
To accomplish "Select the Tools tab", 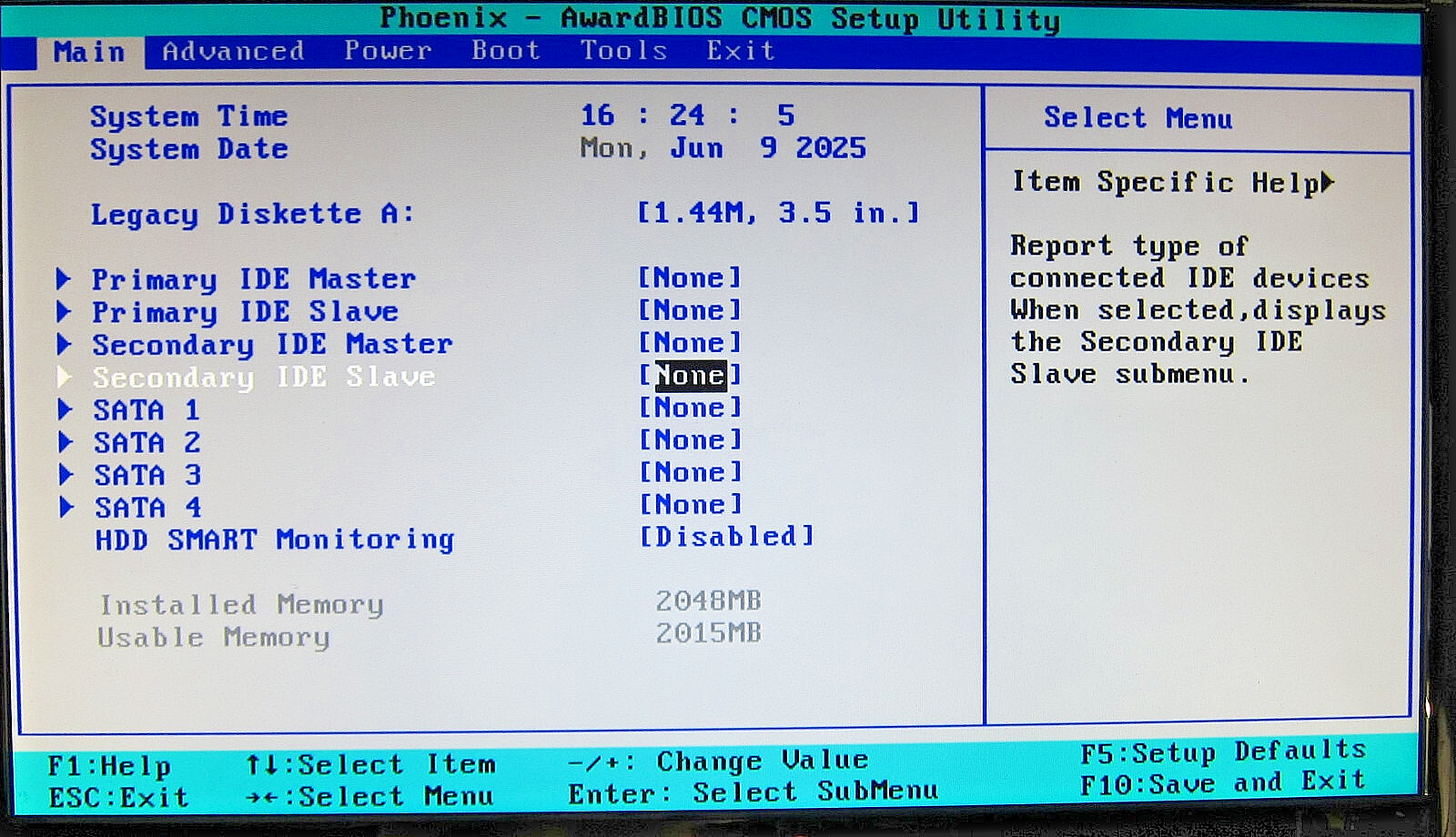I will pos(624,51).
